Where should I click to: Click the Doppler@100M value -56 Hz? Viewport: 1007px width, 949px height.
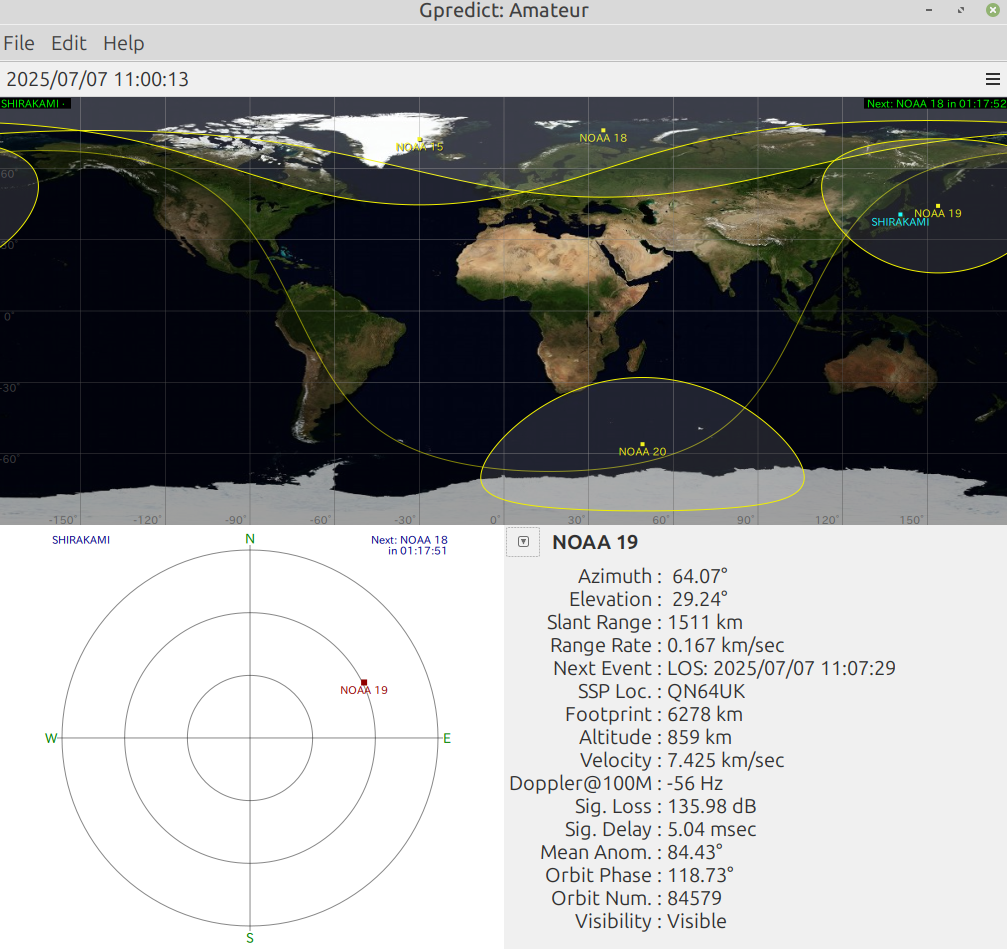pyautogui.click(x=695, y=783)
